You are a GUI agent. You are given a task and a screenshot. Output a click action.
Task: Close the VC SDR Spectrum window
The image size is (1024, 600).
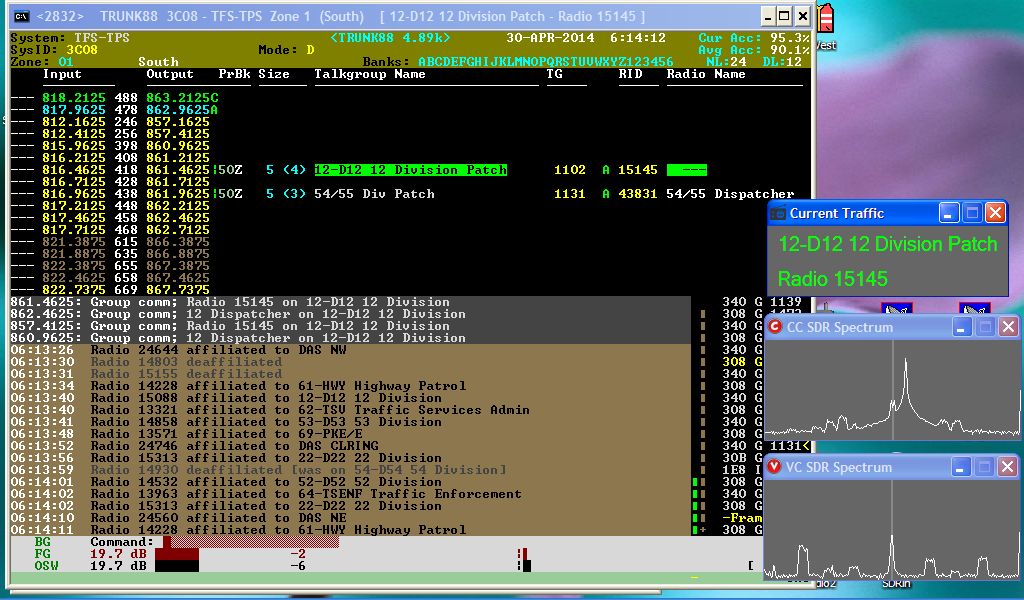1007,467
